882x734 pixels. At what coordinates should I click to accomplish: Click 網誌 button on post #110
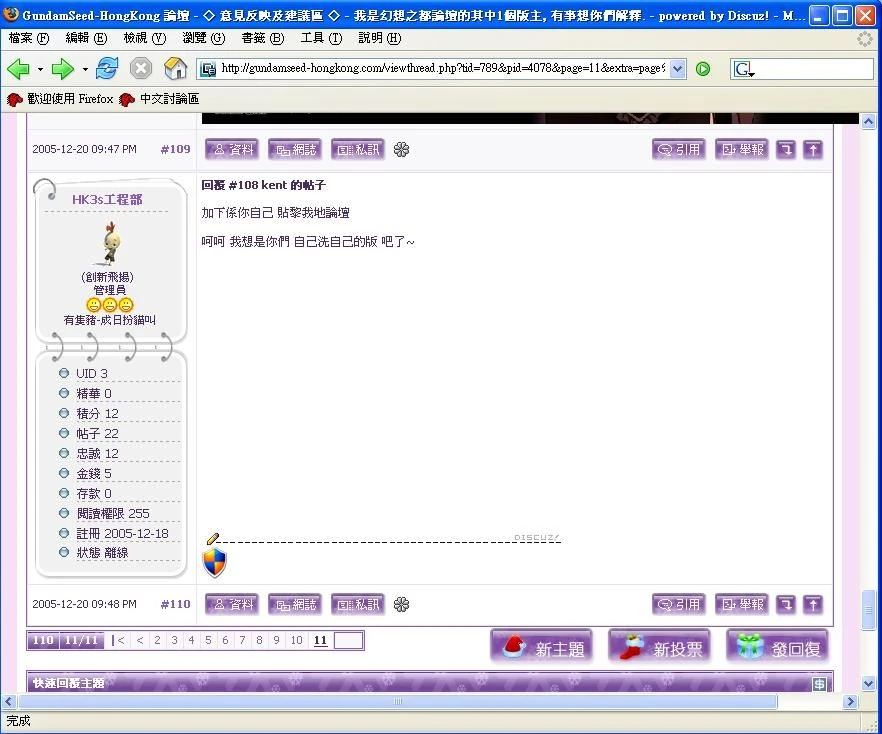coord(295,605)
